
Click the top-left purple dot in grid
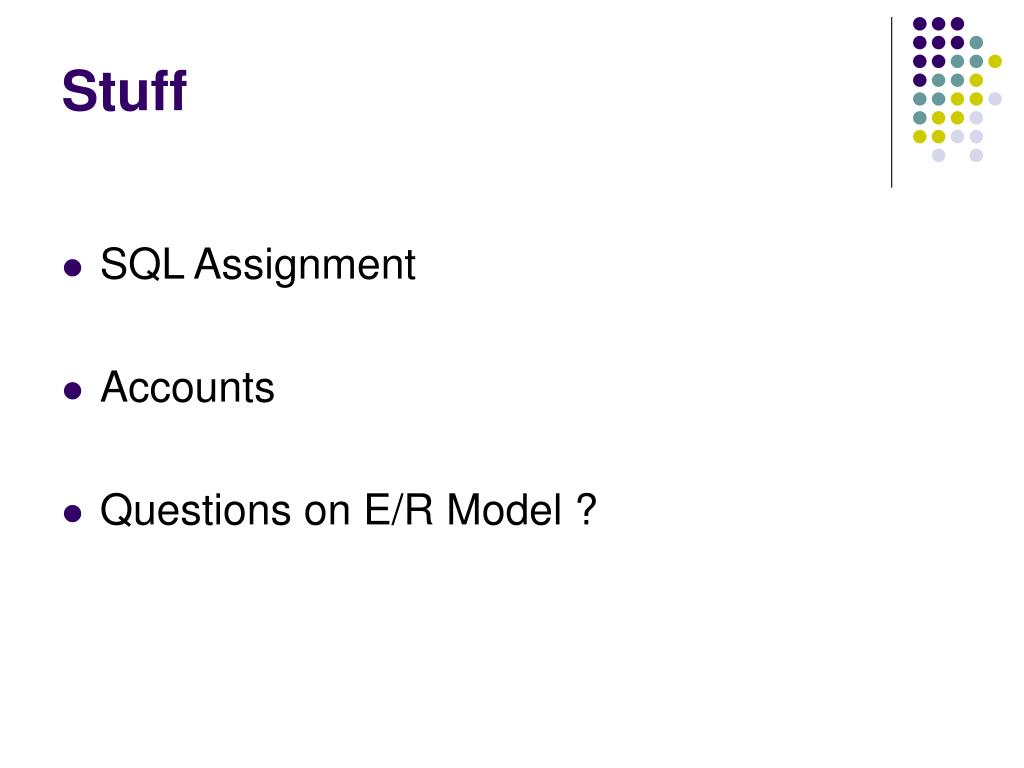[x=920, y=24]
